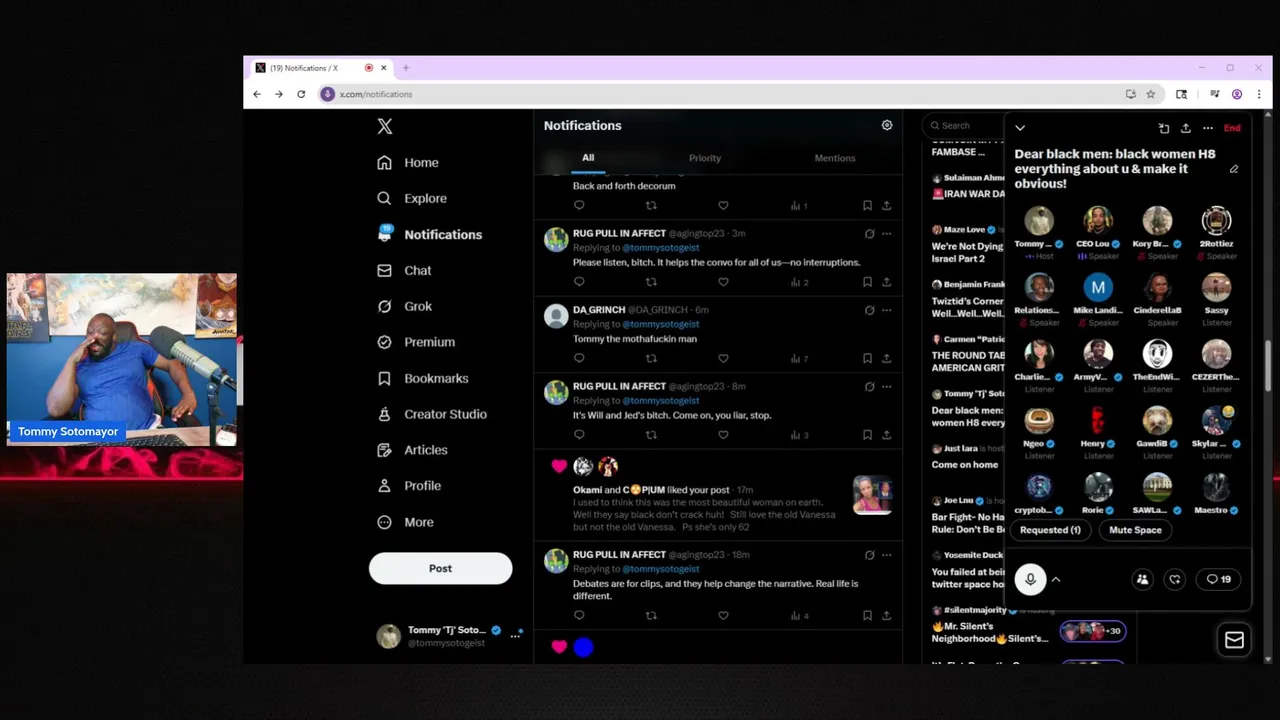Bookmark the 'Debates are for clips' reply
This screenshot has width=1280, height=720.
click(x=867, y=616)
